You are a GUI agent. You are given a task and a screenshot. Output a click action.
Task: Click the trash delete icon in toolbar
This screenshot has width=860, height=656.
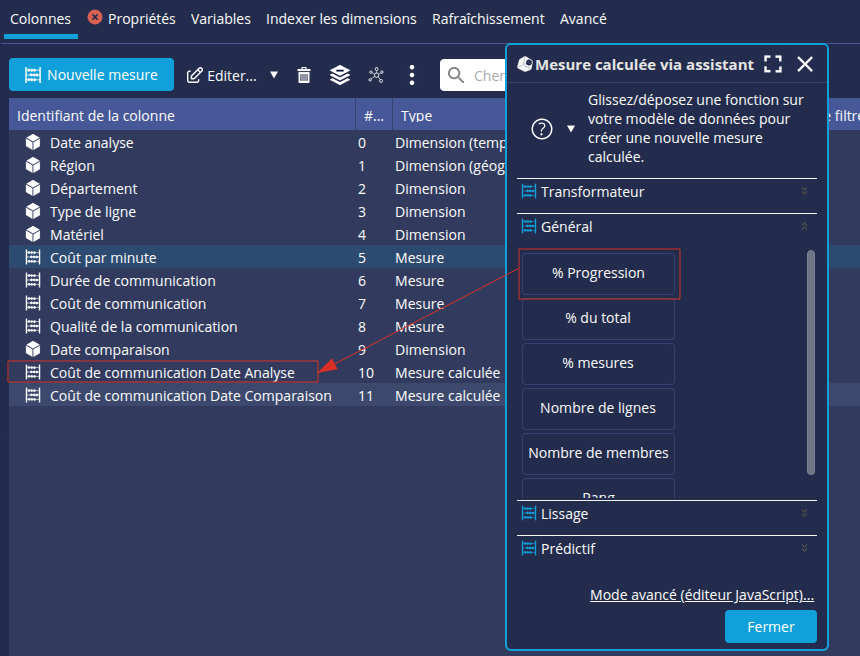(305, 75)
